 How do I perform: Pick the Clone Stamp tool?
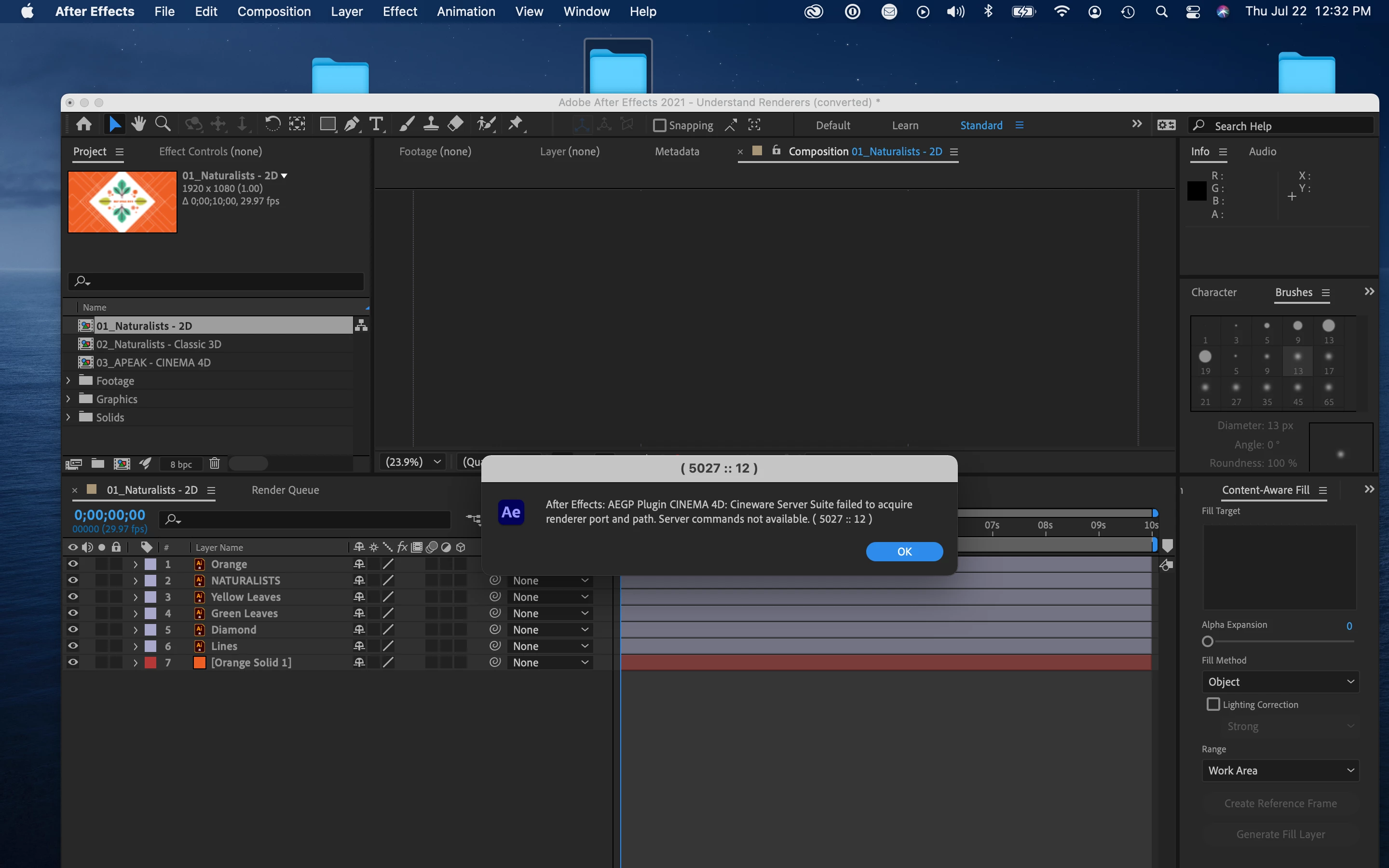pos(431,124)
